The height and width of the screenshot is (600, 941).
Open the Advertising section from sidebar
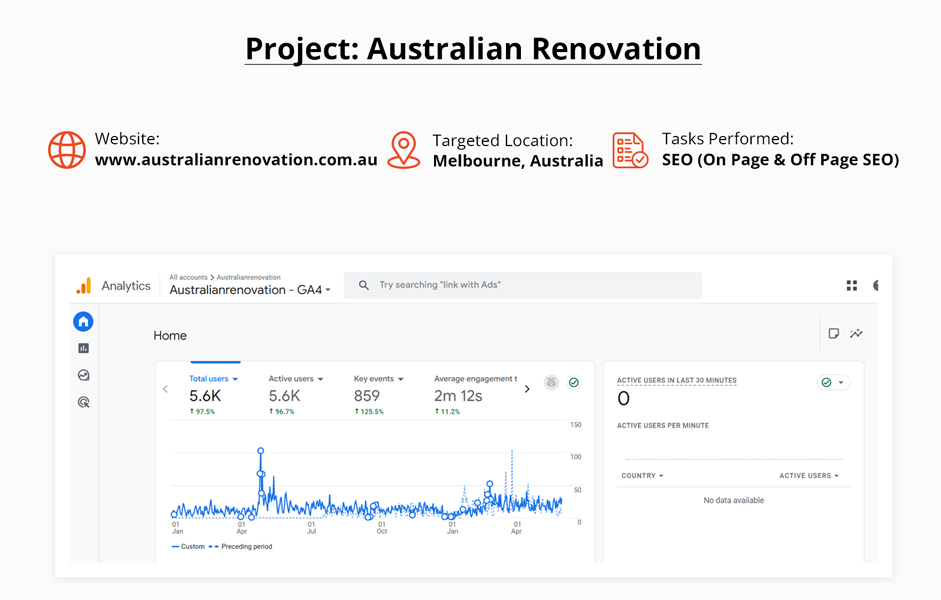point(83,401)
